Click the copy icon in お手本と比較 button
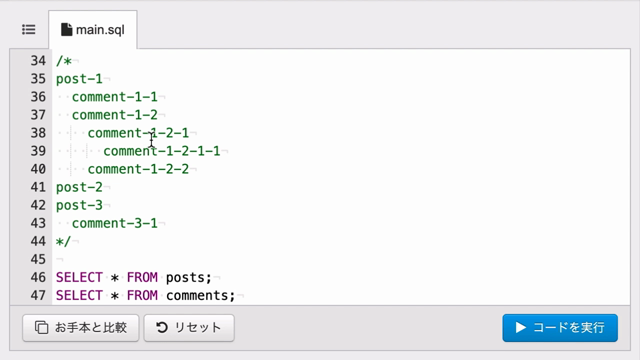Screen dimensions: 640x360 (41, 327)
